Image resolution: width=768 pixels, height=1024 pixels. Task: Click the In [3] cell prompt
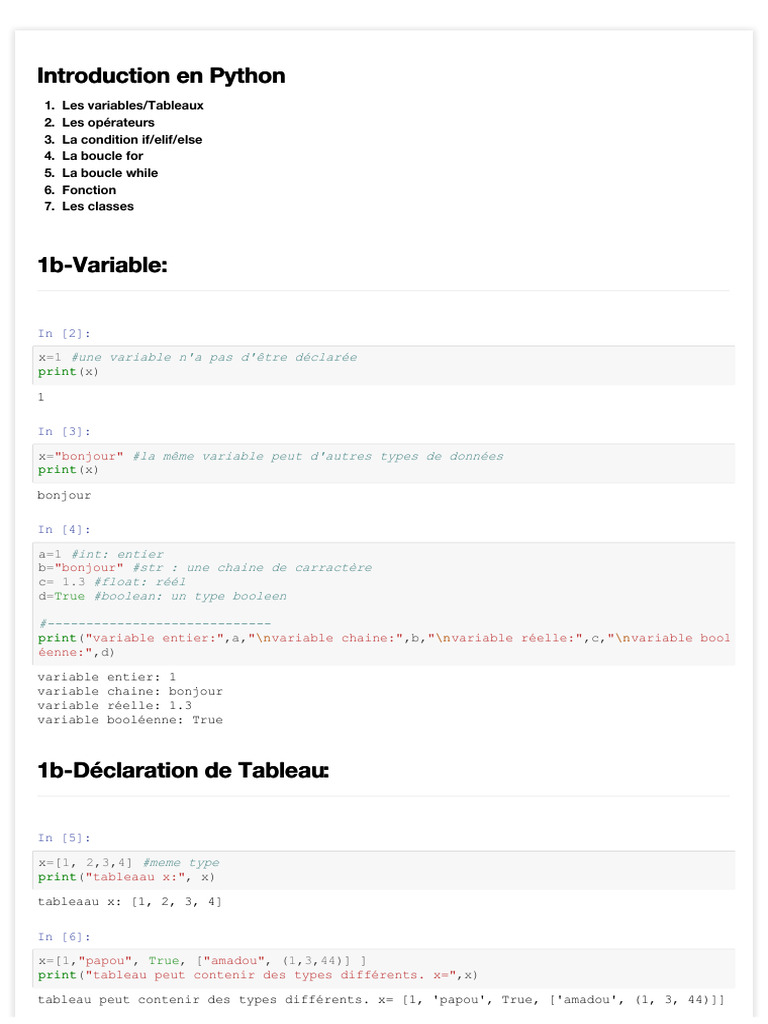click(x=64, y=432)
